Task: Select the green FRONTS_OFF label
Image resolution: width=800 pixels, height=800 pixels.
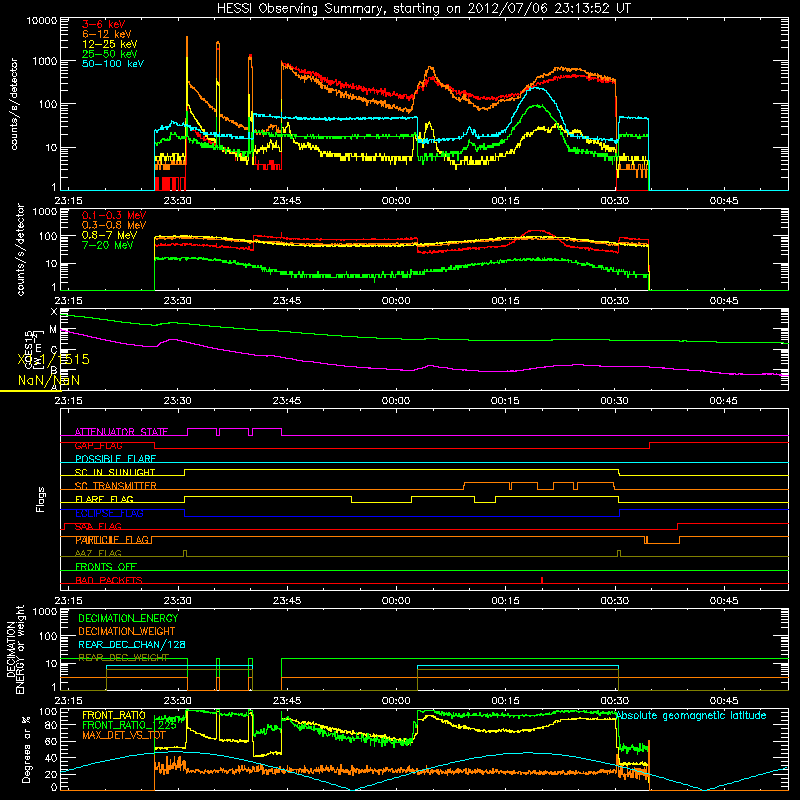Action: [x=106, y=567]
